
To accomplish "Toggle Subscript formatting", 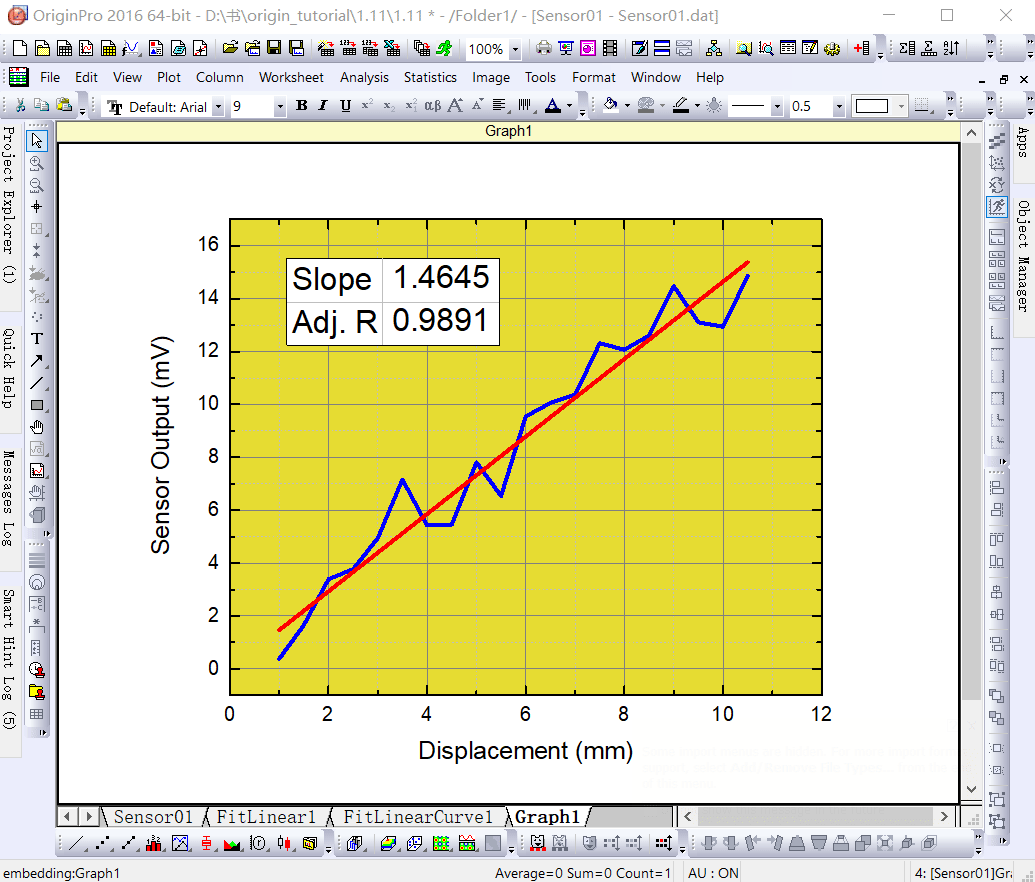I will pos(389,106).
